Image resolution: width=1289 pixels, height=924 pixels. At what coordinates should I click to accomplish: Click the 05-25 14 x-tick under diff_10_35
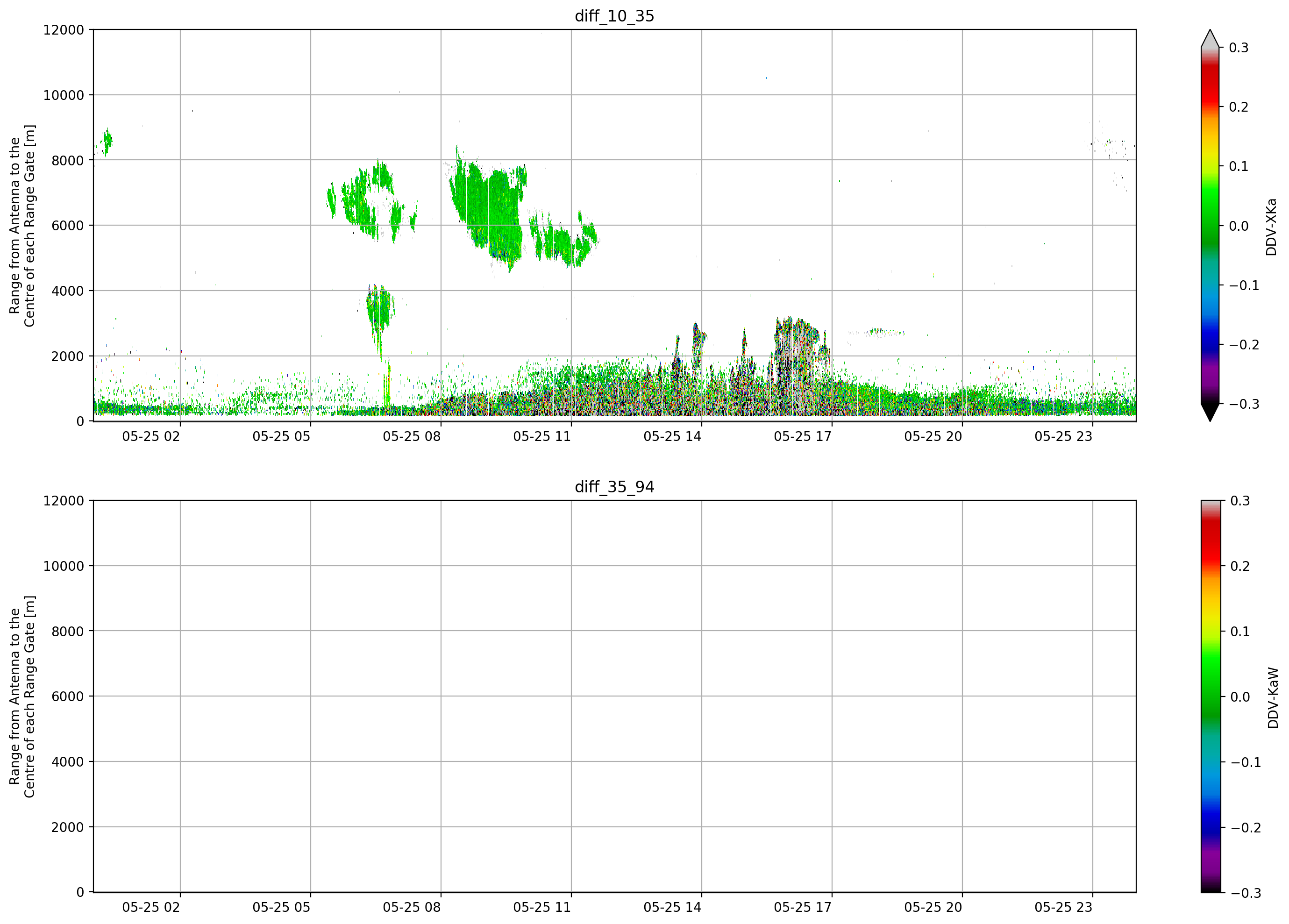coord(672,436)
